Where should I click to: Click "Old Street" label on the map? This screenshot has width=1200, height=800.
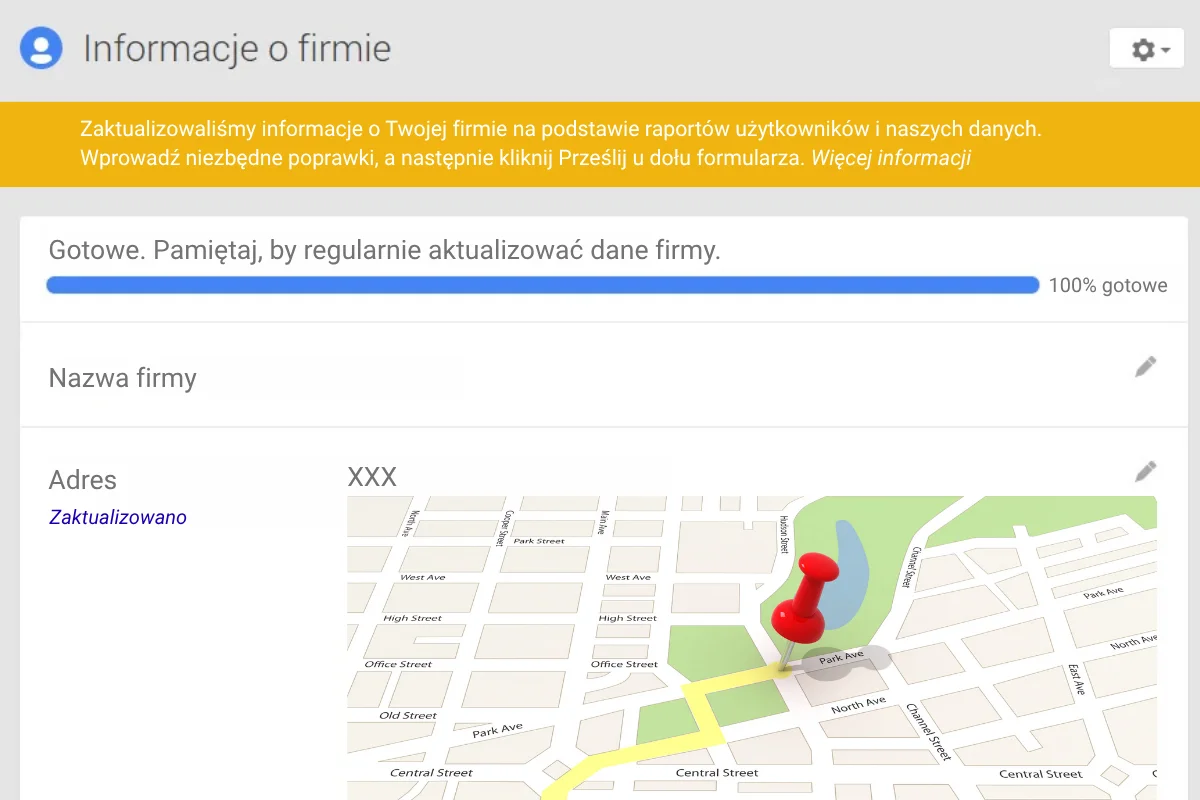click(x=408, y=715)
